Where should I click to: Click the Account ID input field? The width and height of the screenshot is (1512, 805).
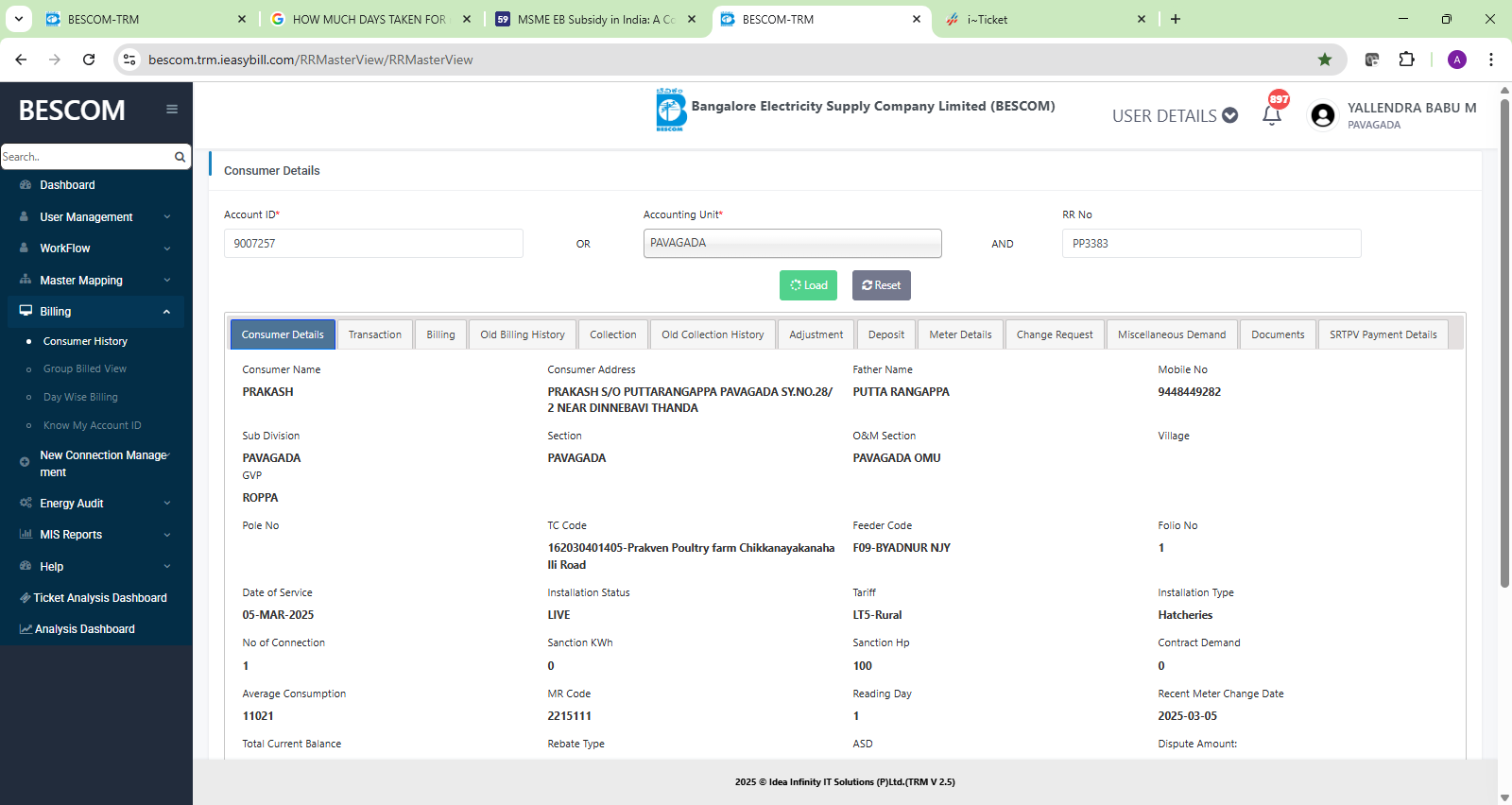coord(373,244)
